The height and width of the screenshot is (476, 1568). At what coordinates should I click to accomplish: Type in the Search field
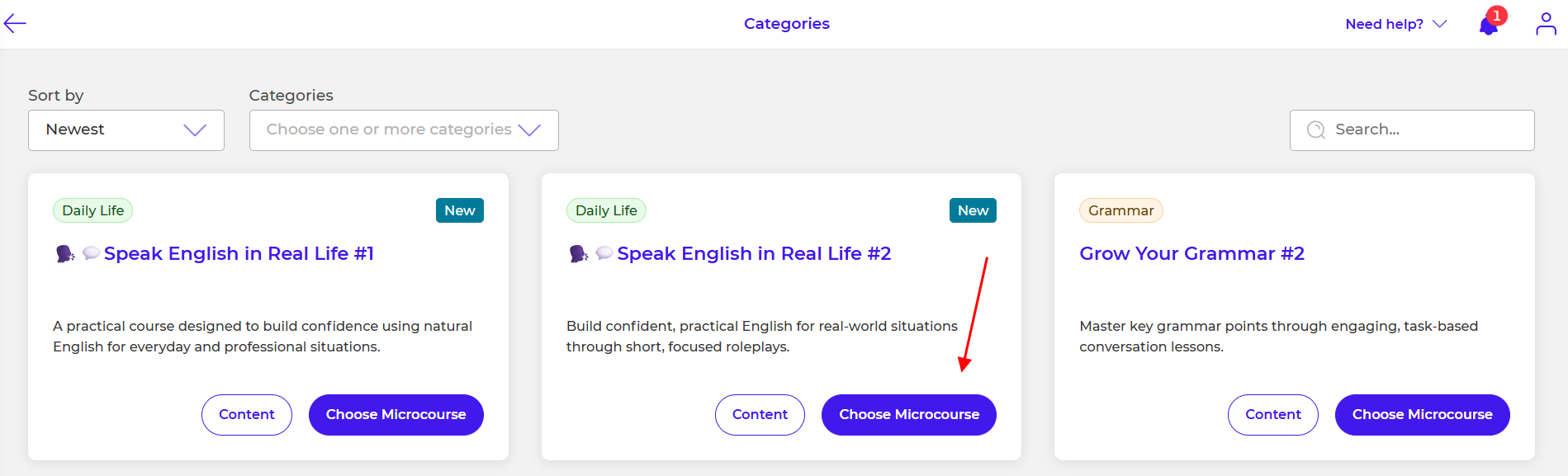1428,130
